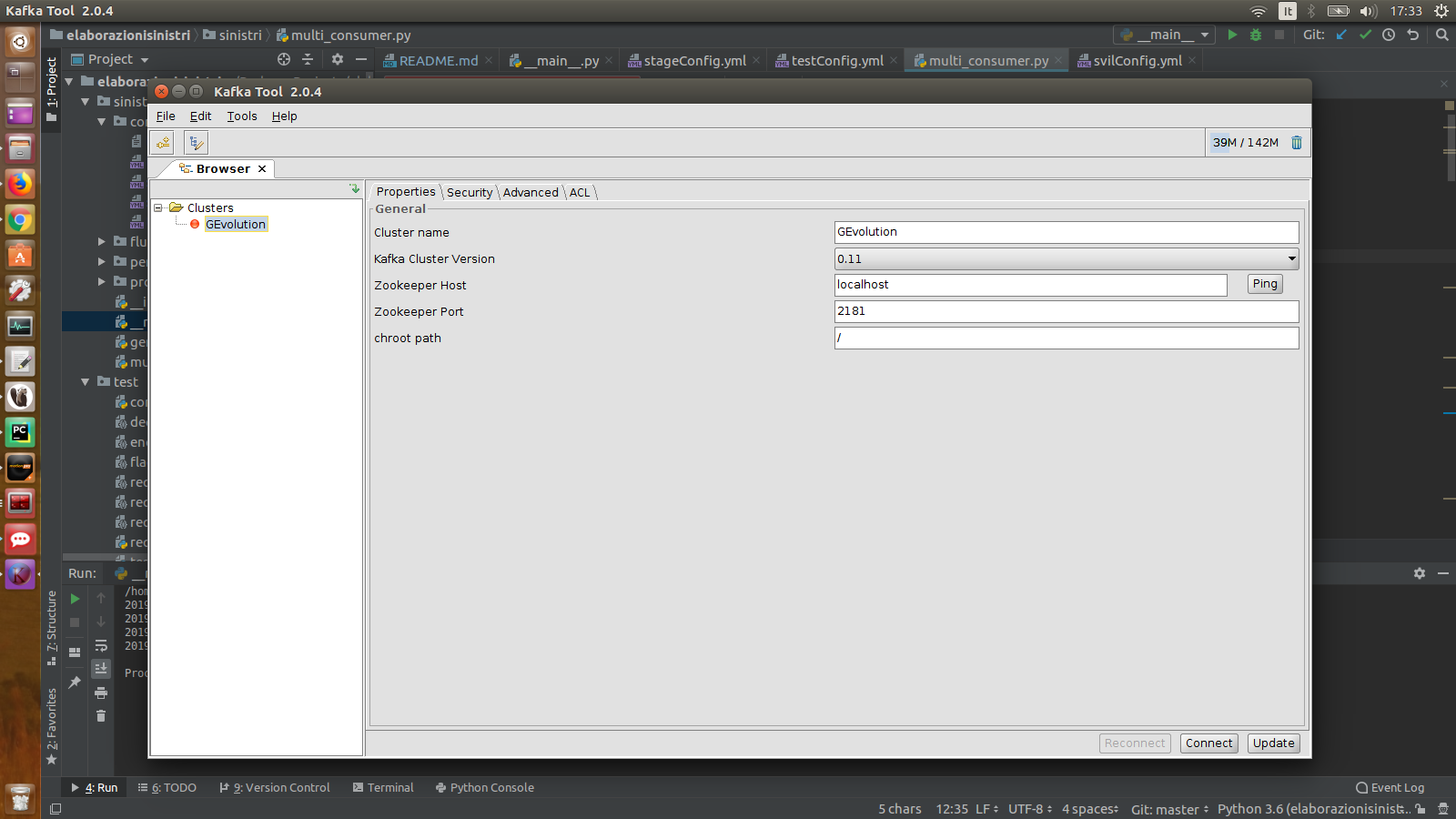Clear Run output with the trash icon
Screen dimensions: 1456x819
(x=101, y=716)
